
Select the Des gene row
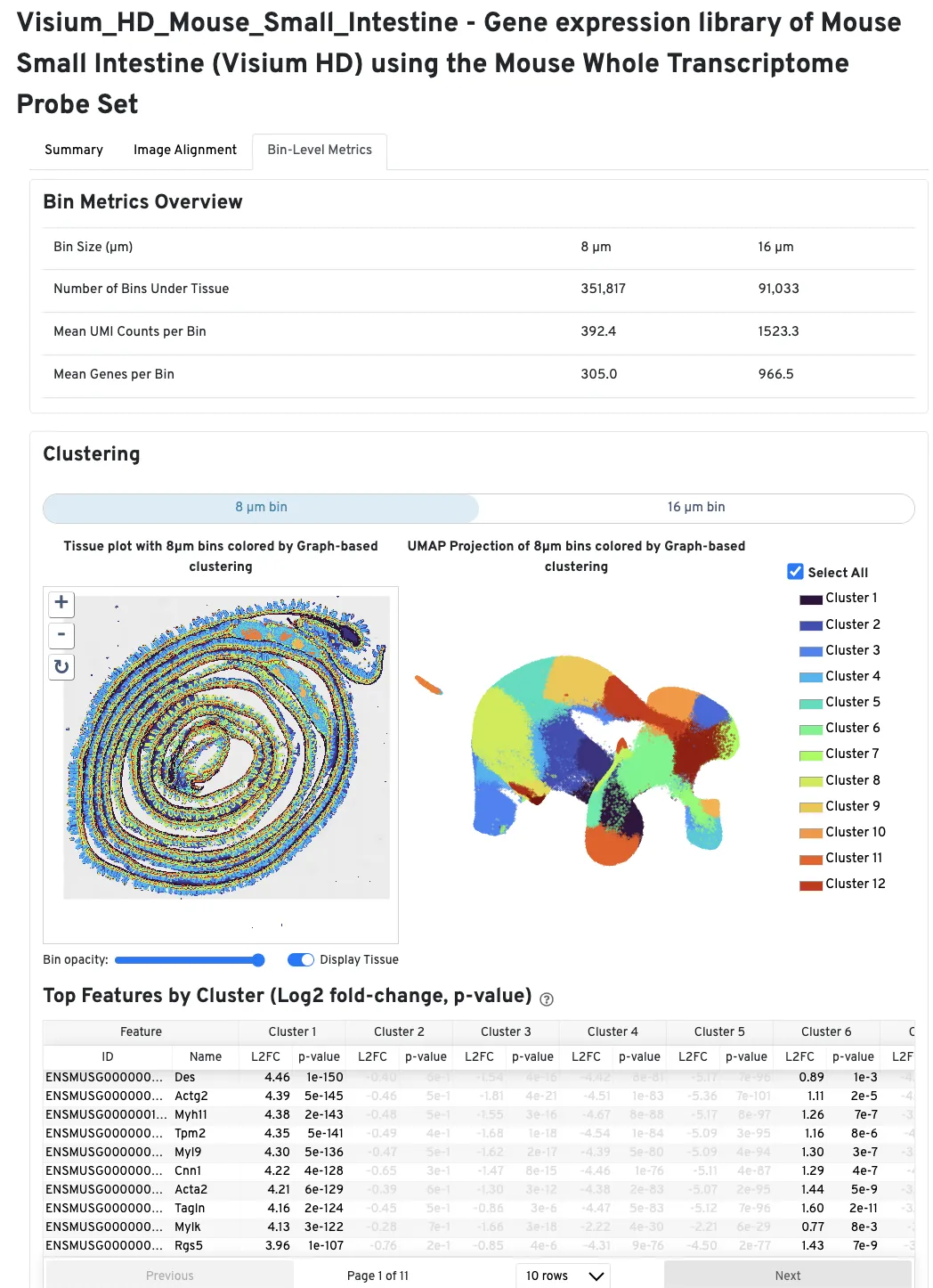pos(185,1077)
